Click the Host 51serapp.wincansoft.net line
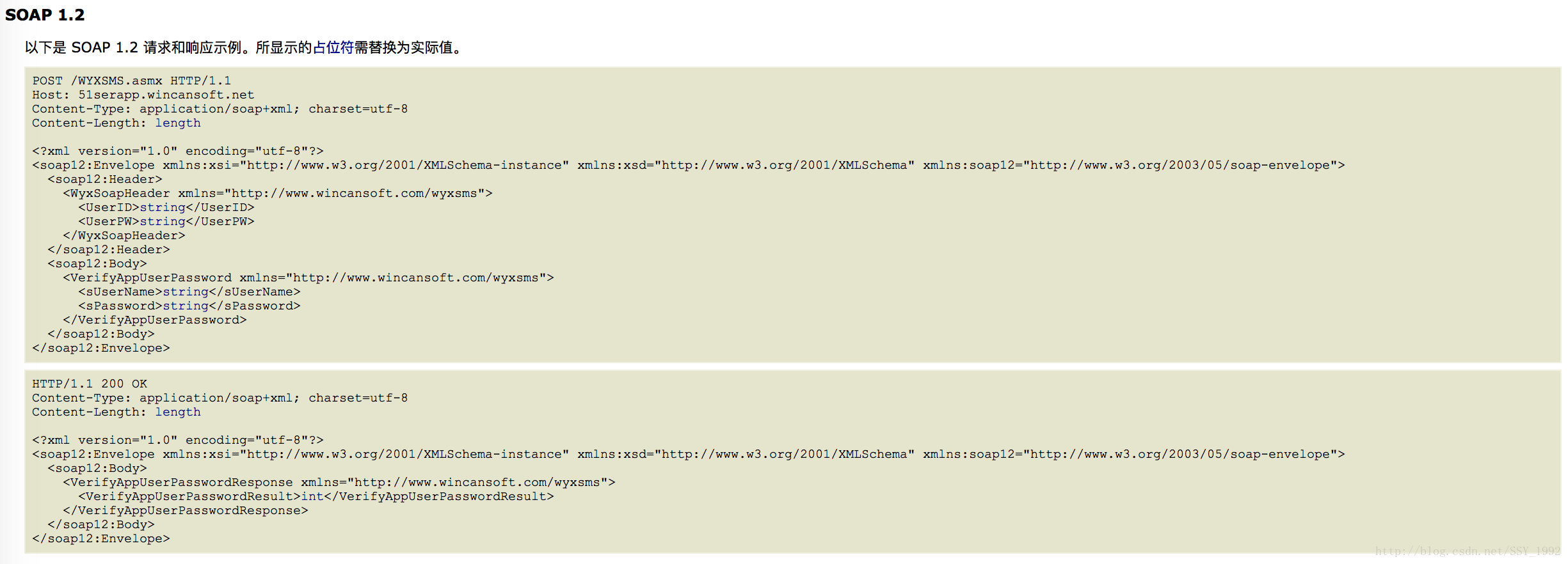Viewport: 1568px width, 564px height. pos(143,95)
